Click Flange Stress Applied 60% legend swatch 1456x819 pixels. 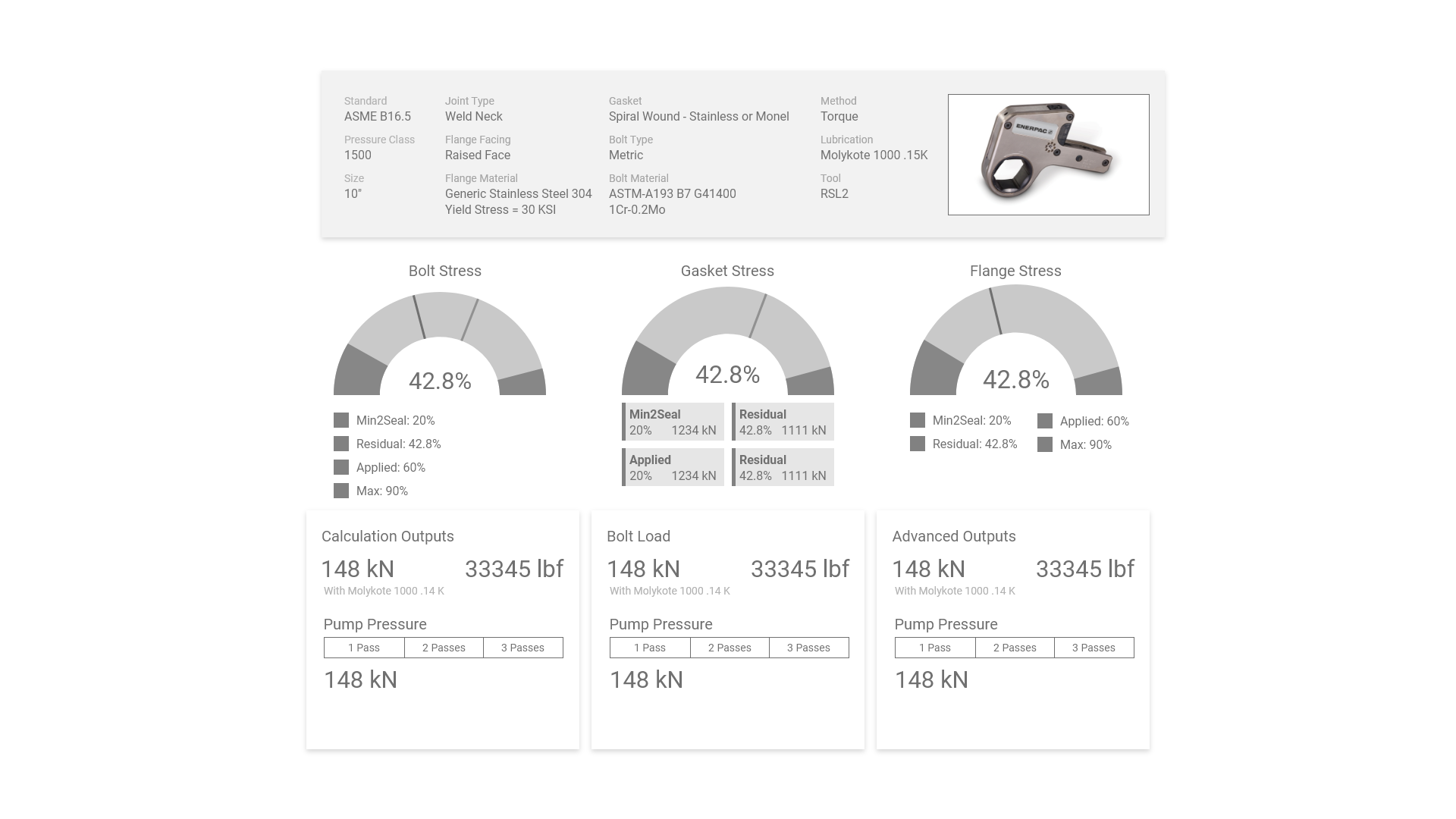point(1045,421)
